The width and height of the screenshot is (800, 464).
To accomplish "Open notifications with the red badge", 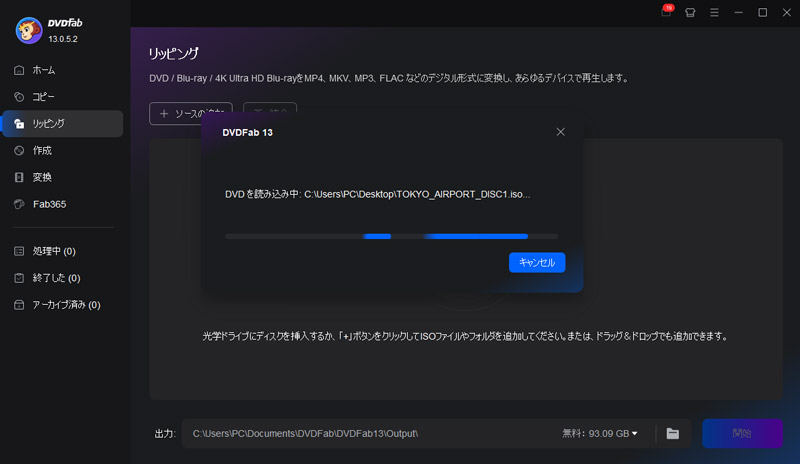I will point(666,12).
